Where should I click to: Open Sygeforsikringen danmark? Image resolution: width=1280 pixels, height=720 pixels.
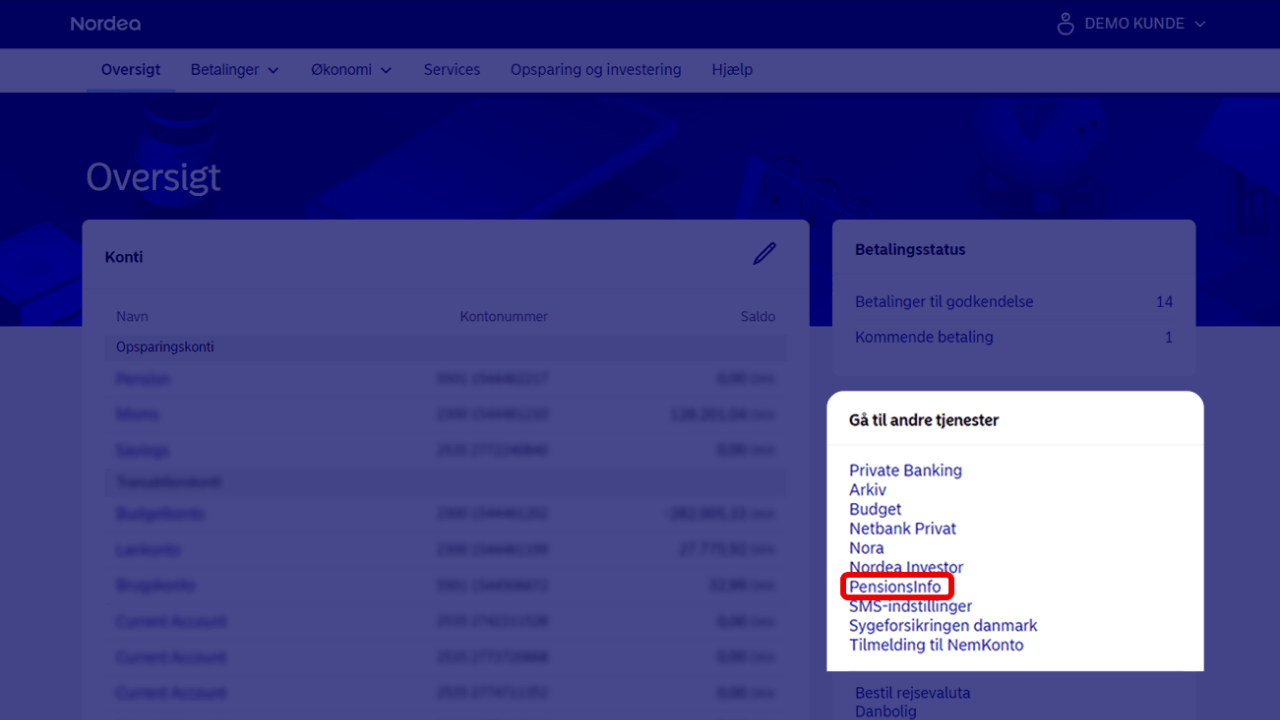point(943,626)
